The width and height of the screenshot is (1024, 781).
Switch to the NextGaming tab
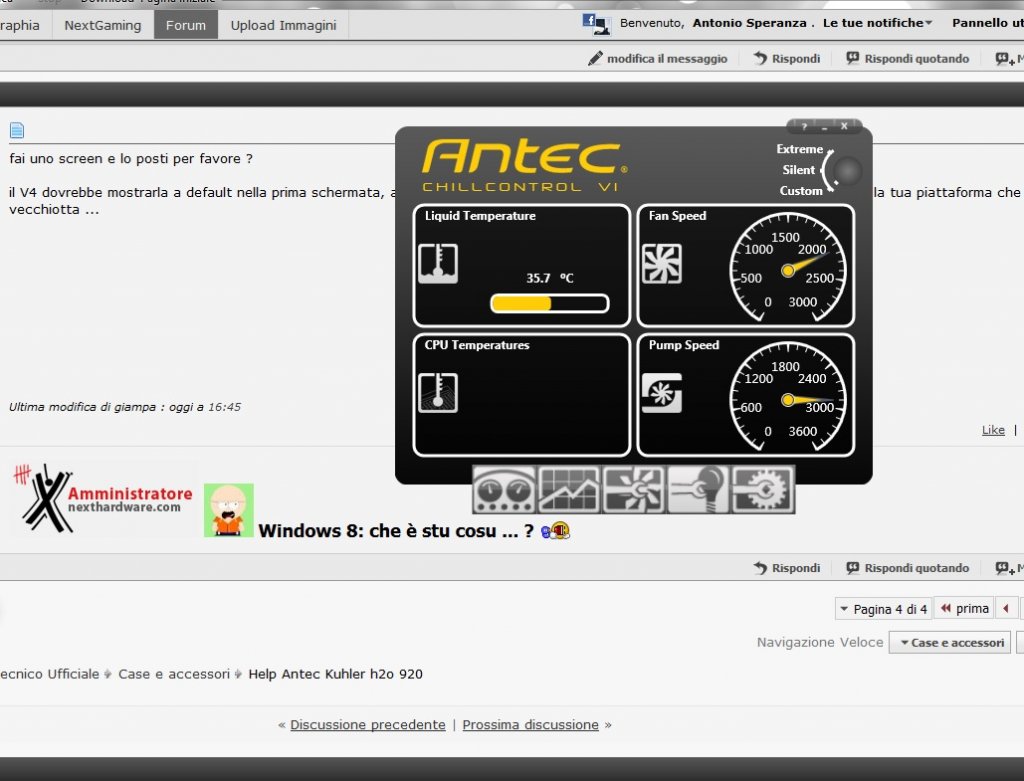tap(103, 25)
